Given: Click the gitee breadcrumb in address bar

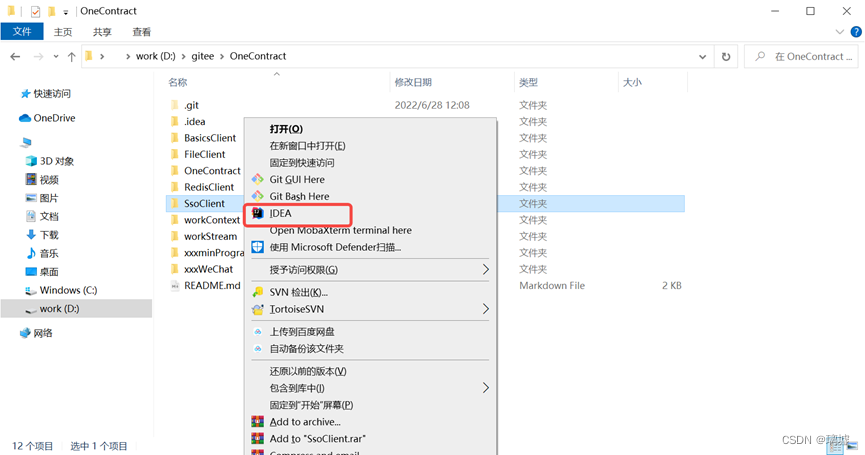Looking at the screenshot, I should [202, 56].
